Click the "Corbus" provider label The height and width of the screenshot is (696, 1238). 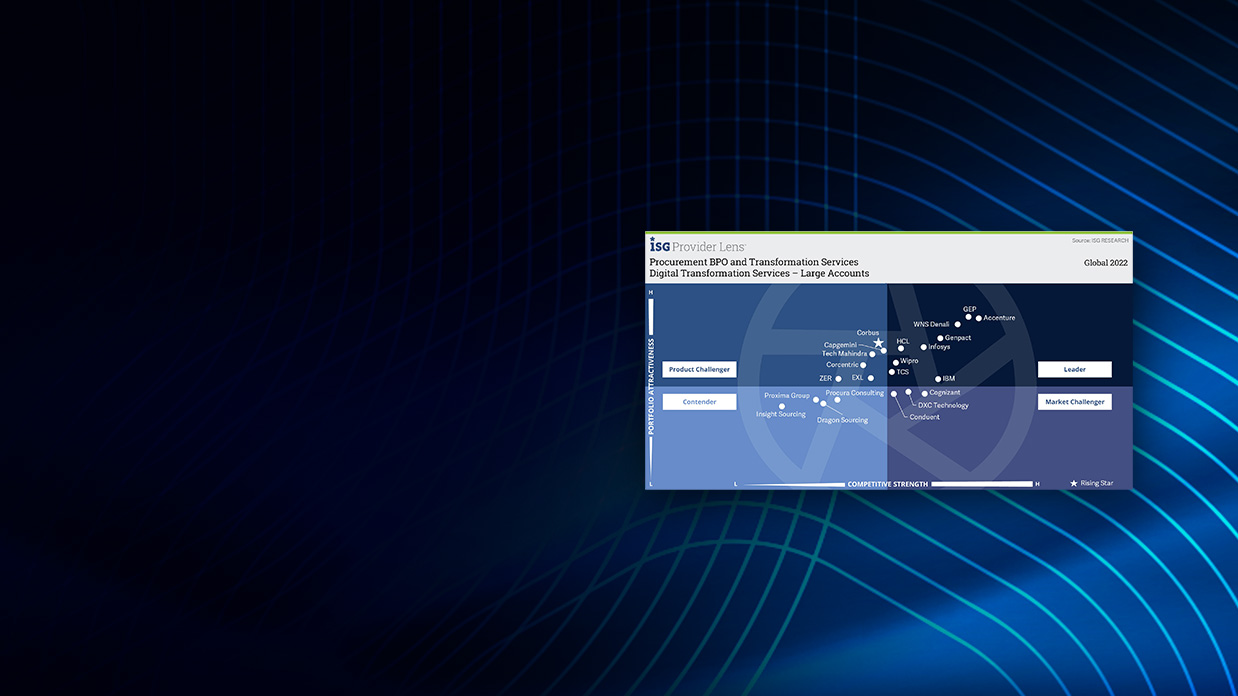point(868,333)
